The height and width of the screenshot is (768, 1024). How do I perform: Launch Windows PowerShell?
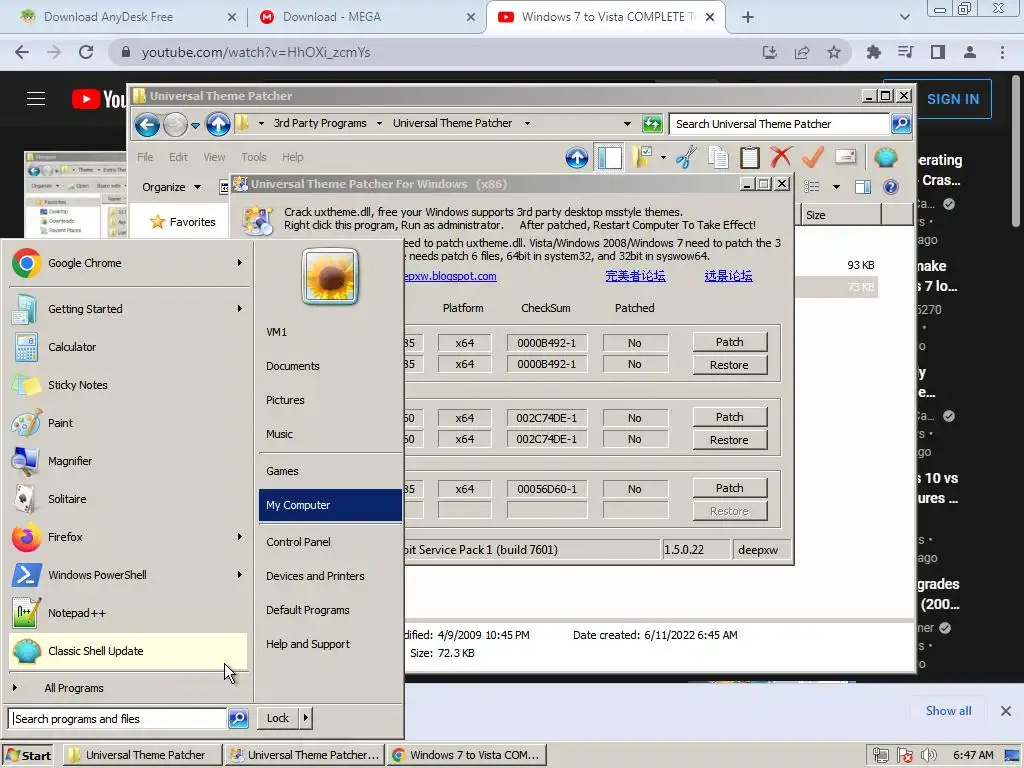129,575
